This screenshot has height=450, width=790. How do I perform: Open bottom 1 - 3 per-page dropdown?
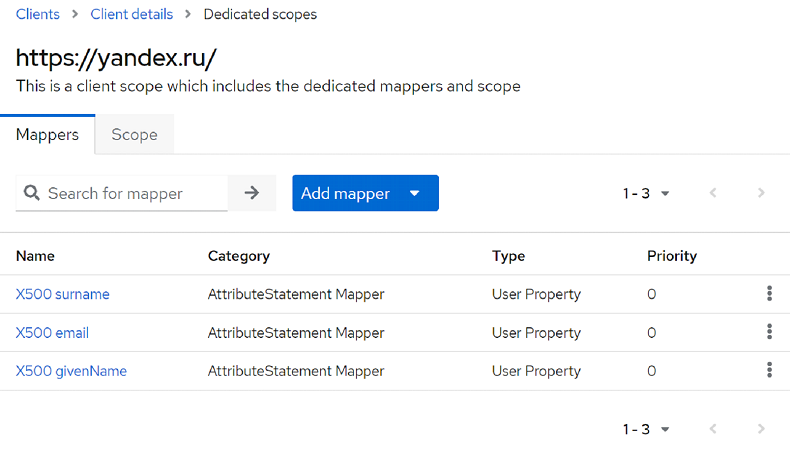646,429
